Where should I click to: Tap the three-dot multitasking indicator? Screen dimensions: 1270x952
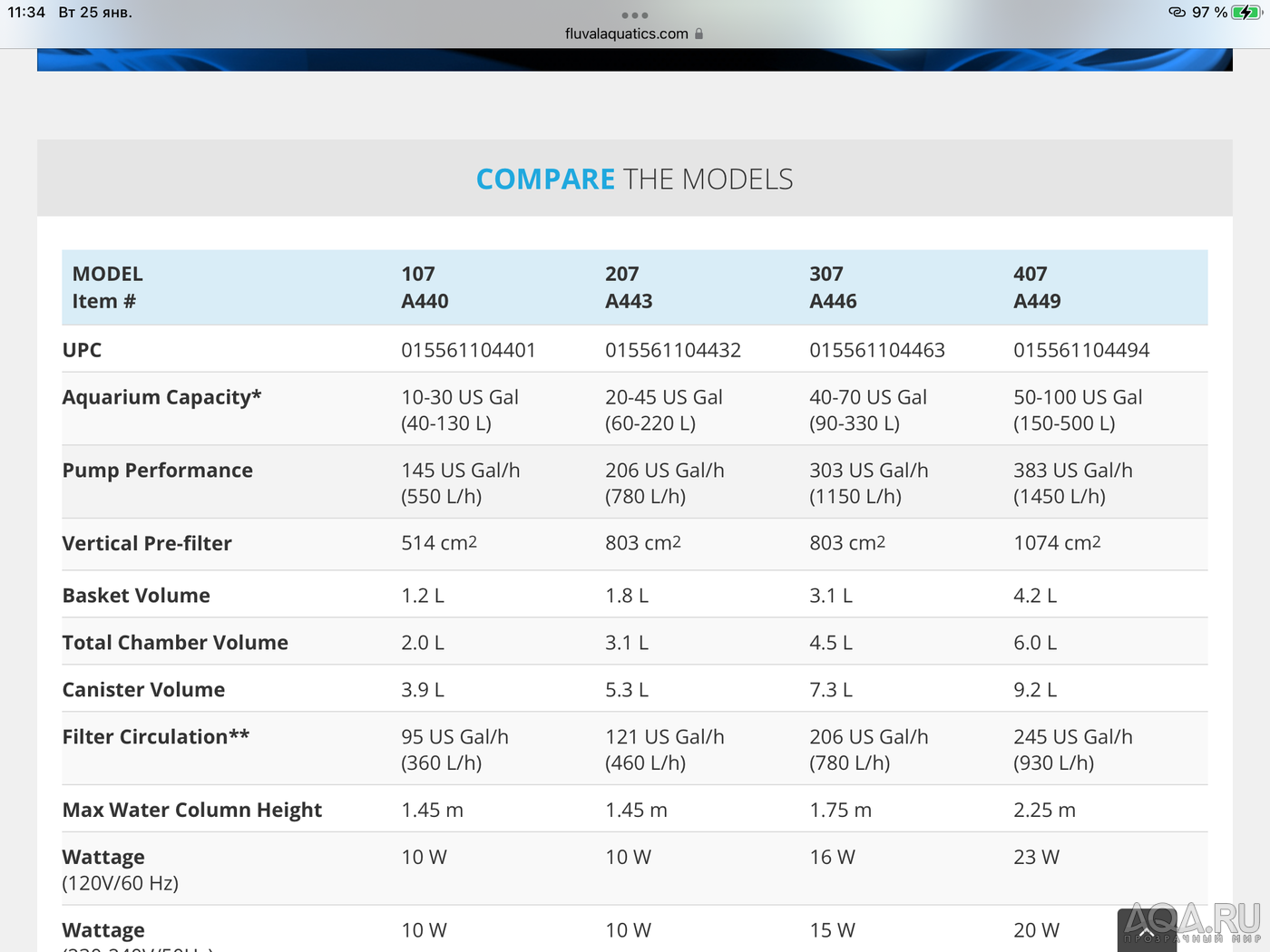635,15
